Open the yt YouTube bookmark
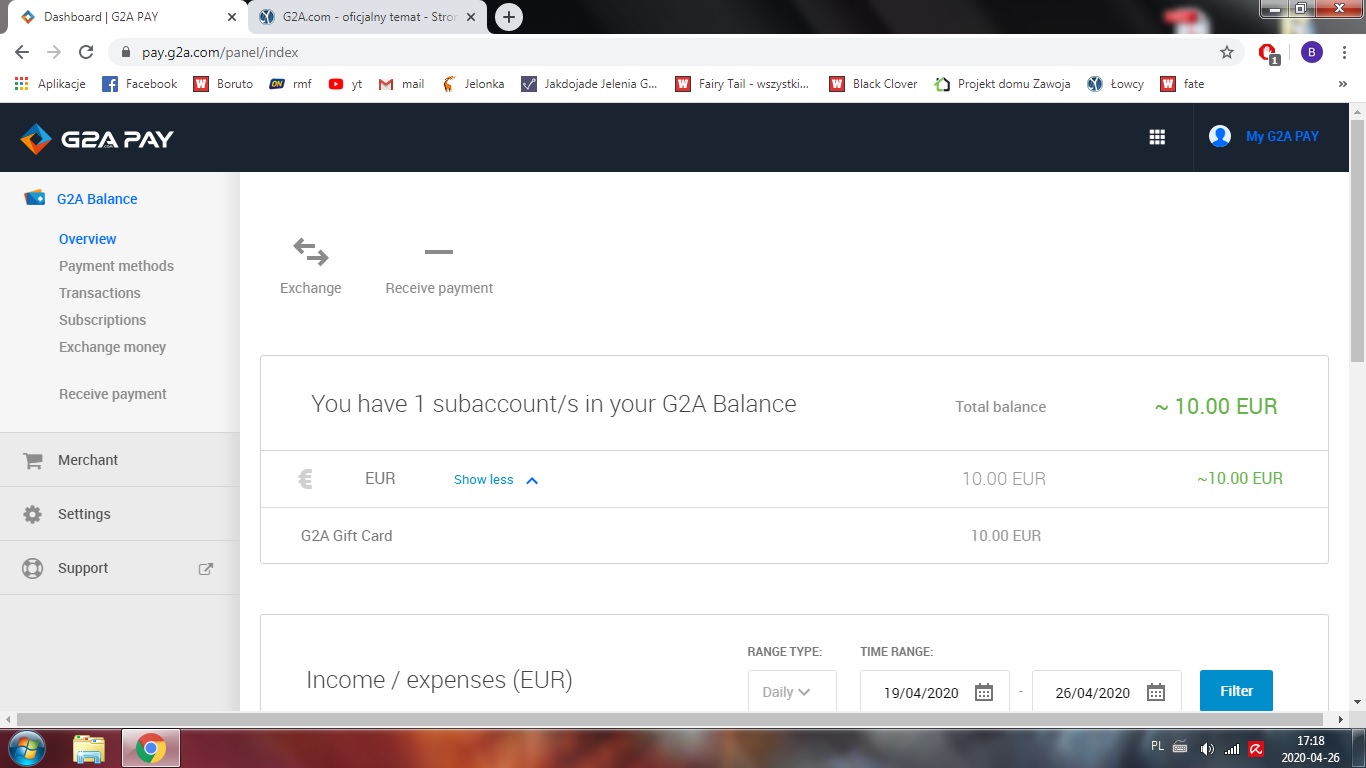Viewport: 1366px width, 768px height. 345,84
